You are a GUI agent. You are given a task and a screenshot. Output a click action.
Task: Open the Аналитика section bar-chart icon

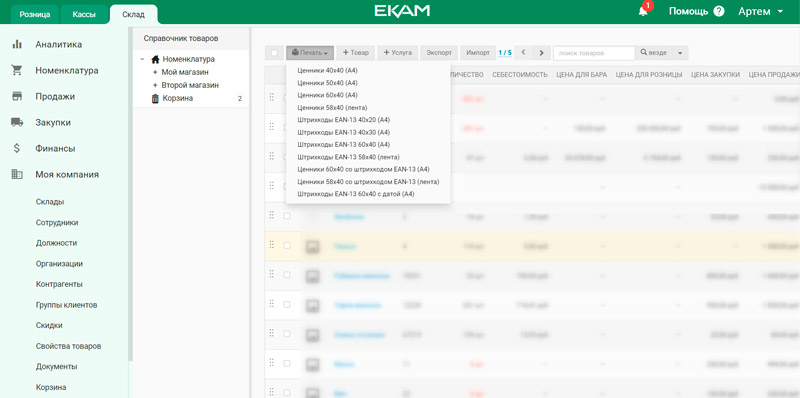(17, 44)
